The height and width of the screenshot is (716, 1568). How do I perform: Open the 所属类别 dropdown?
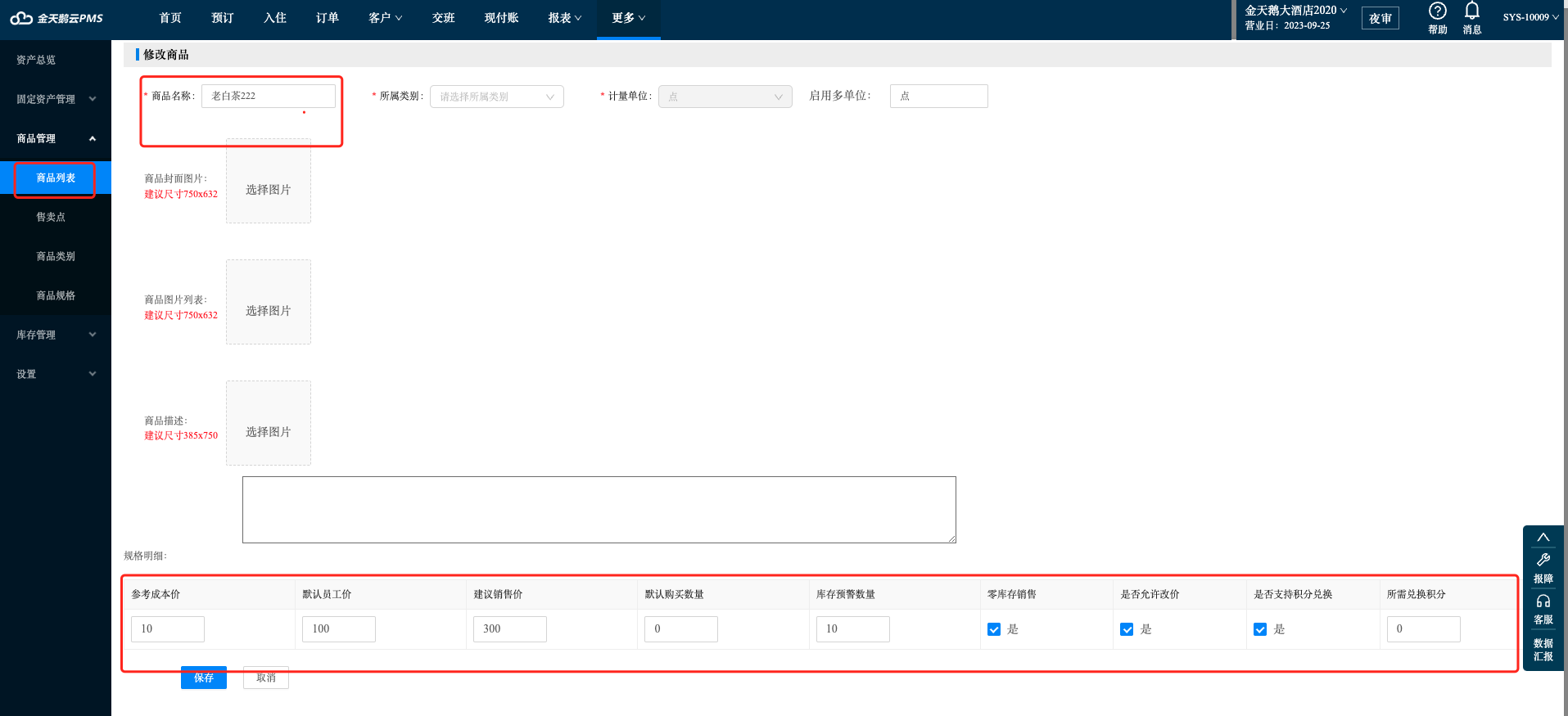(x=497, y=97)
